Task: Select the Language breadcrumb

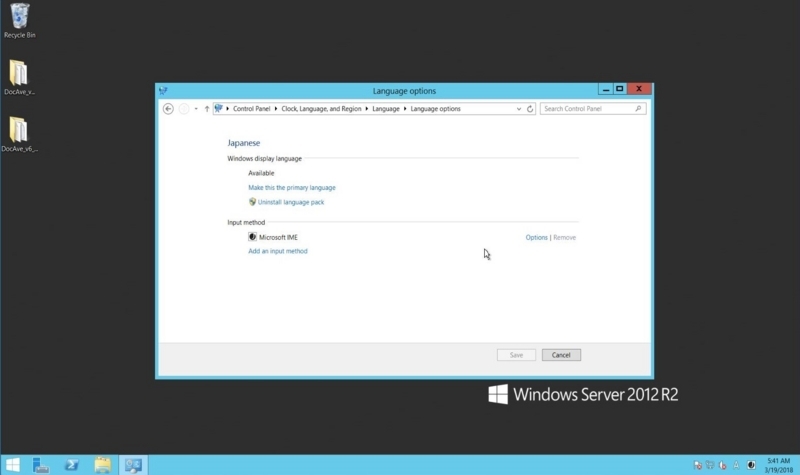Action: click(x=386, y=109)
